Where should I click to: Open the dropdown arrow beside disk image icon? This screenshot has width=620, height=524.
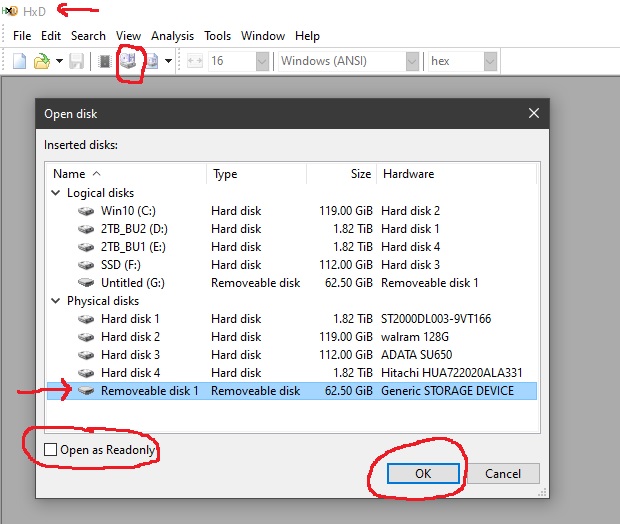pyautogui.click(x=168, y=61)
